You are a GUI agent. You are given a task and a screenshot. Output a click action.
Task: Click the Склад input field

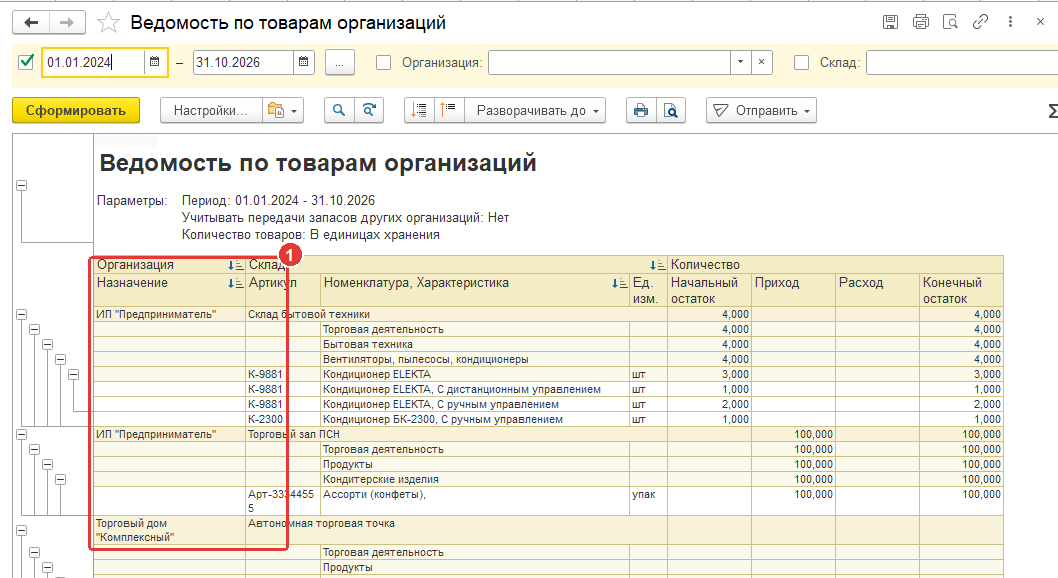962,62
